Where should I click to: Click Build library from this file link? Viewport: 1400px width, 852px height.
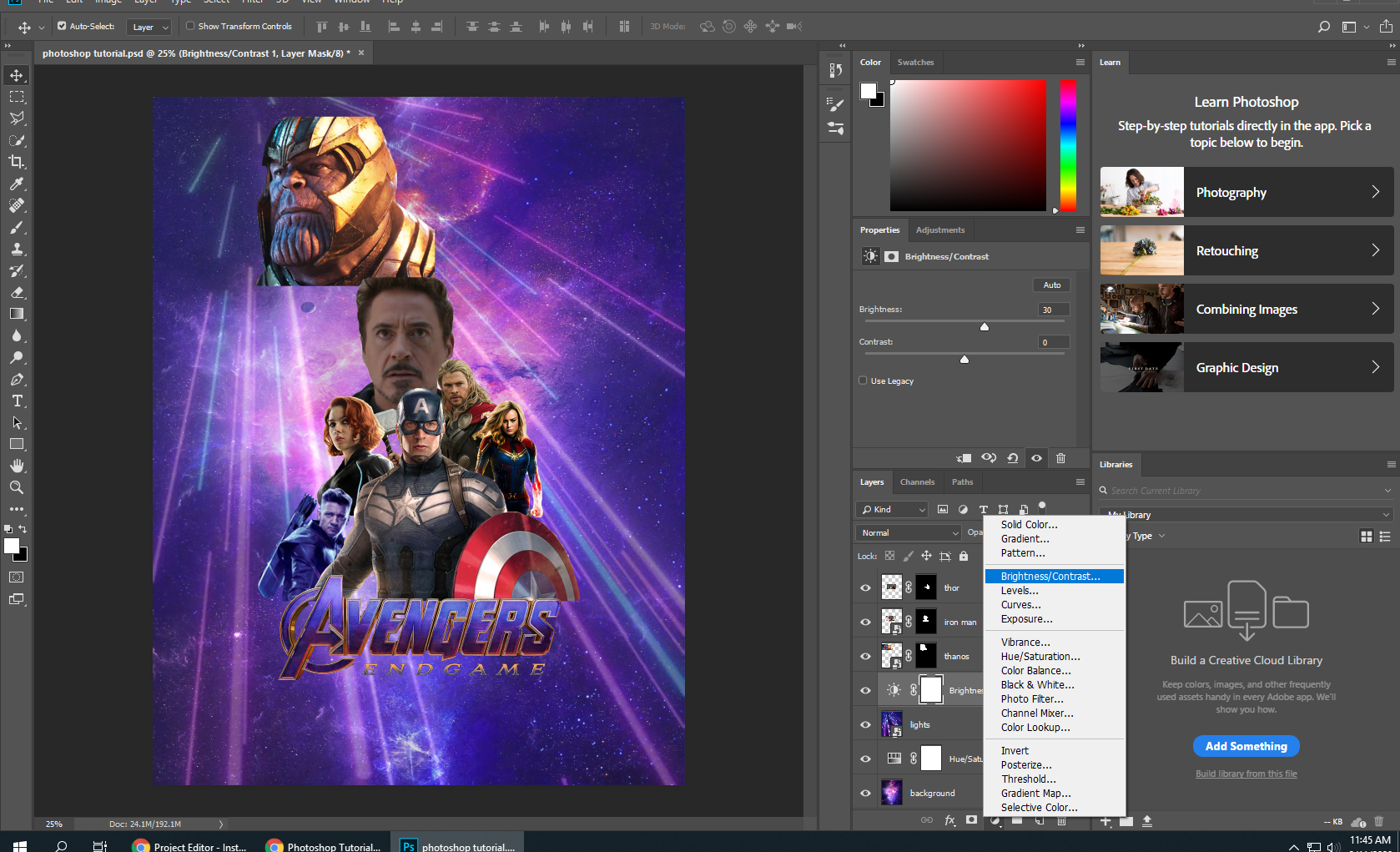pyautogui.click(x=1246, y=774)
